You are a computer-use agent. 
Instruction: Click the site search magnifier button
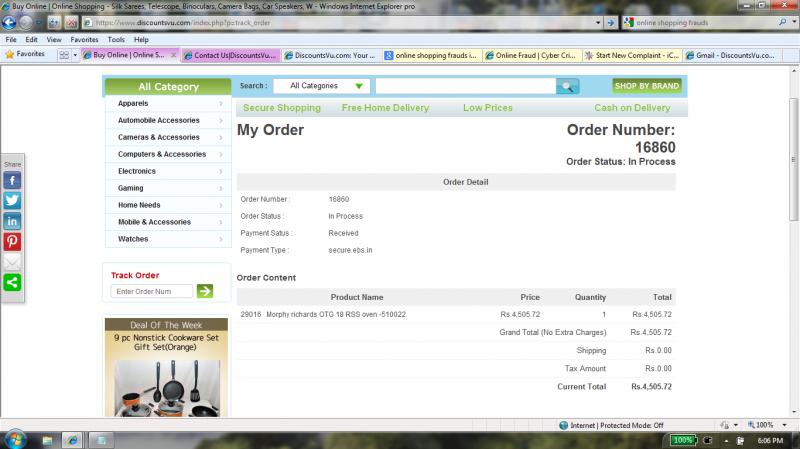(567, 86)
